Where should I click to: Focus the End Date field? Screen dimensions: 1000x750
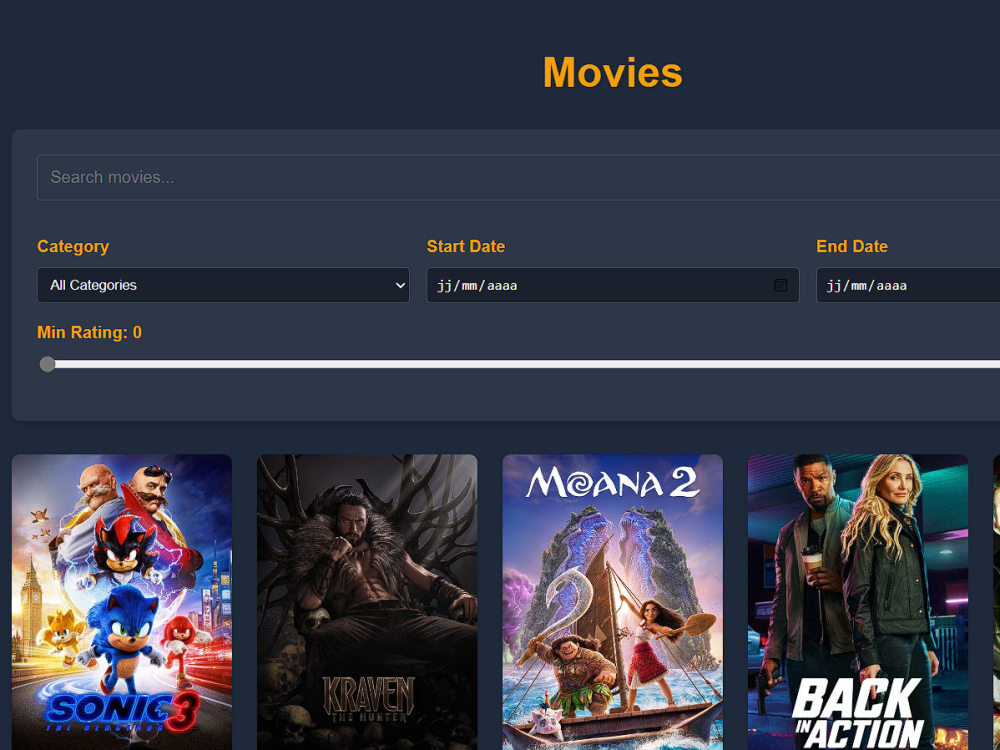(x=908, y=285)
